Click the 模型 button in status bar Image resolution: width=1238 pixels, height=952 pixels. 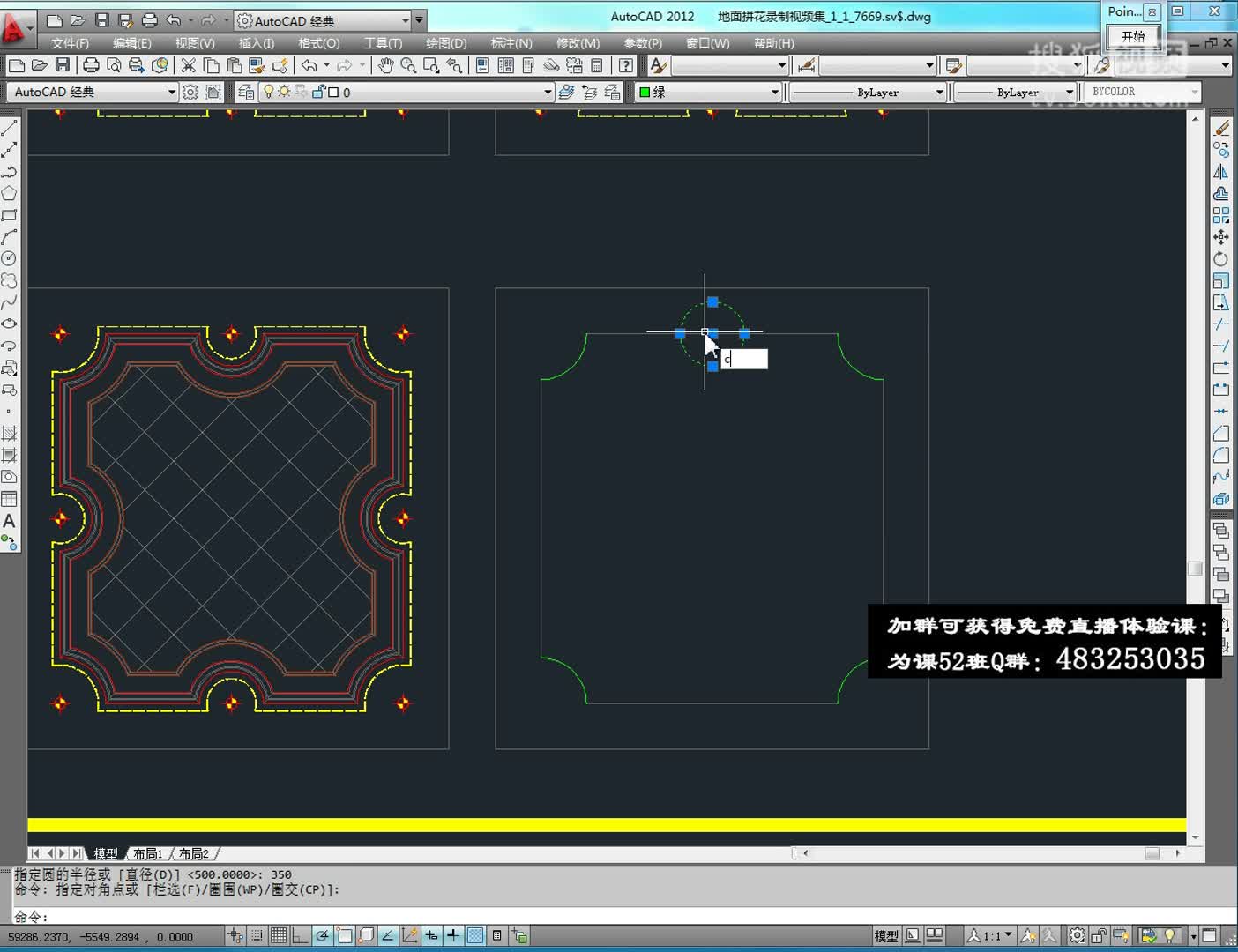point(887,936)
